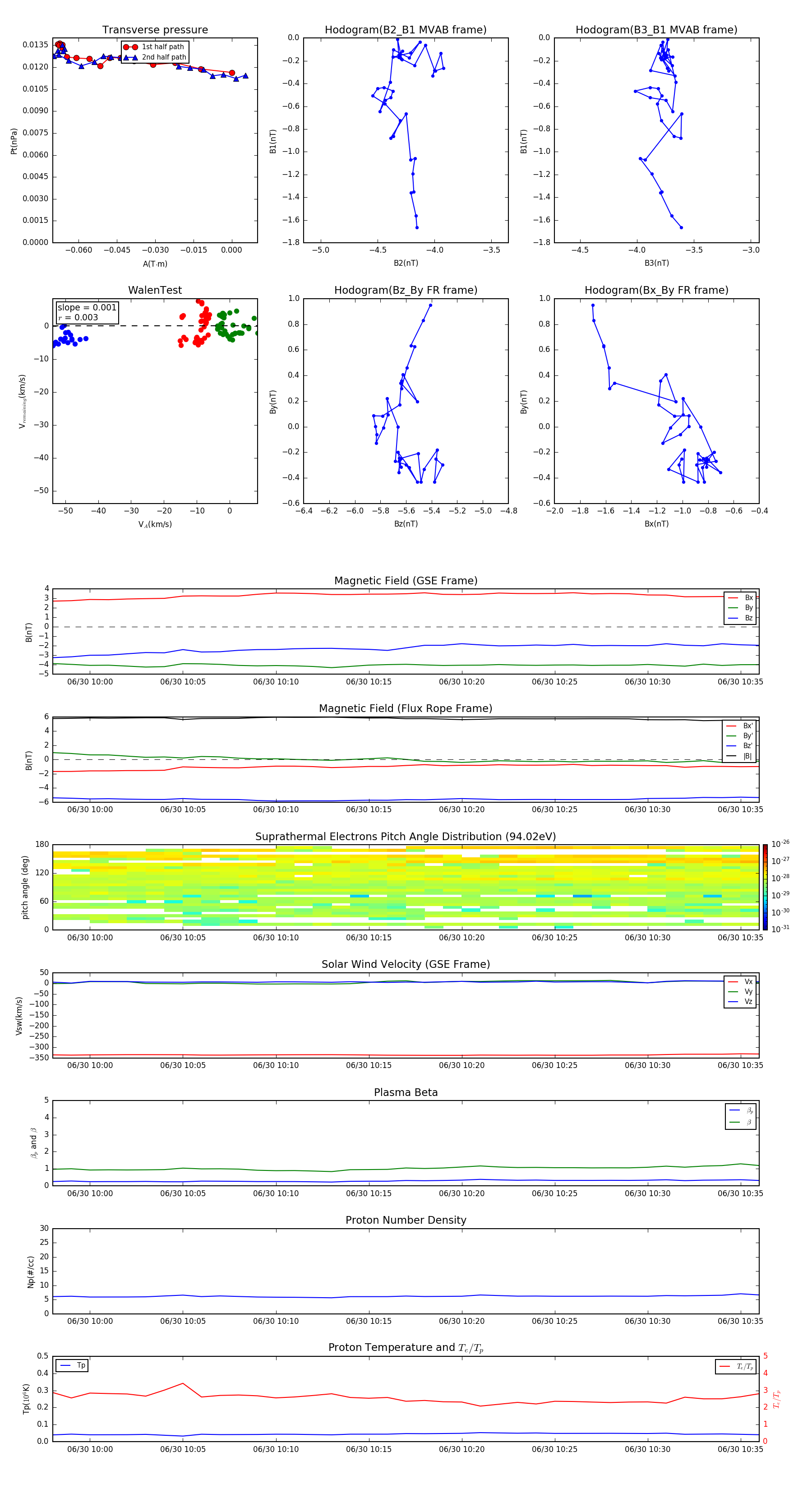Select the '|B|' entry in Flux Rope legend

tap(740, 756)
